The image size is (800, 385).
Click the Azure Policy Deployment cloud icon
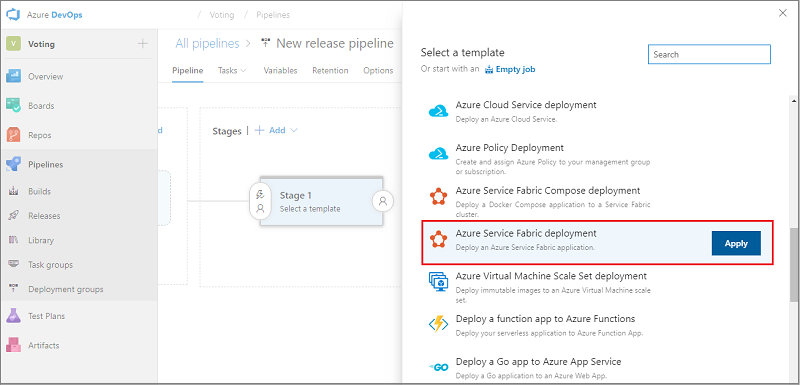438,153
